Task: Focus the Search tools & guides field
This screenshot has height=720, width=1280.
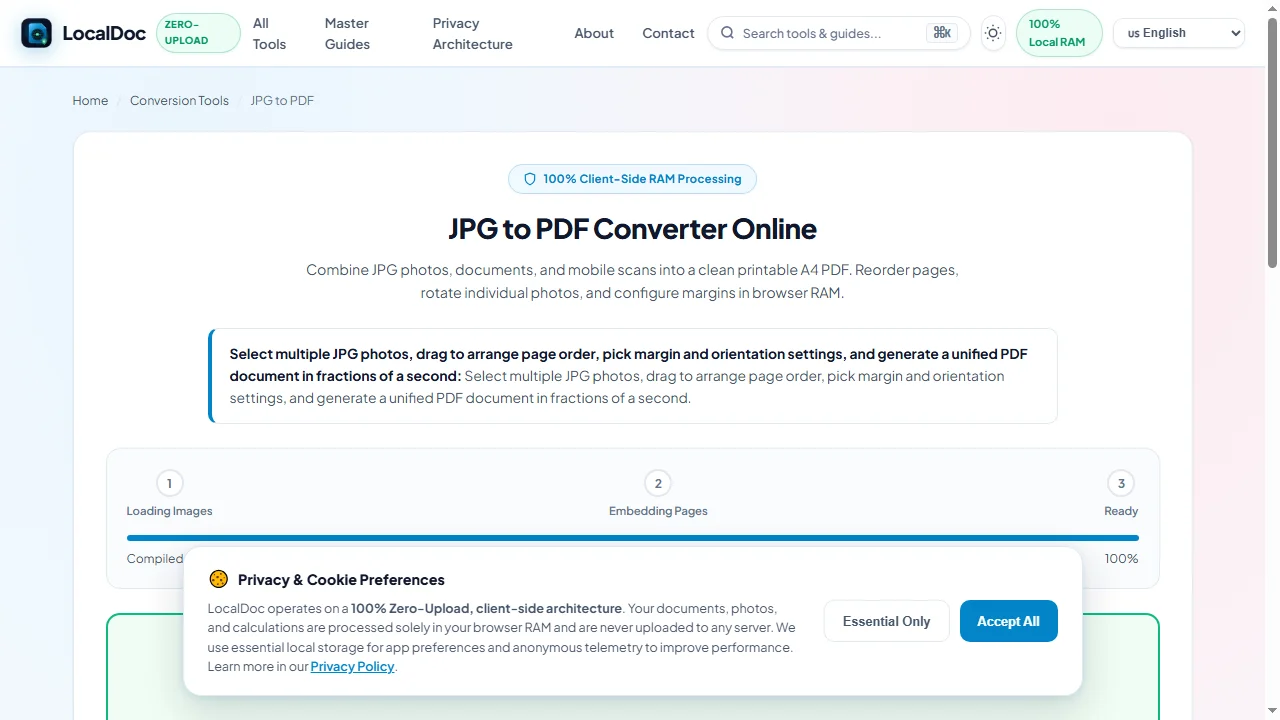Action: click(838, 33)
